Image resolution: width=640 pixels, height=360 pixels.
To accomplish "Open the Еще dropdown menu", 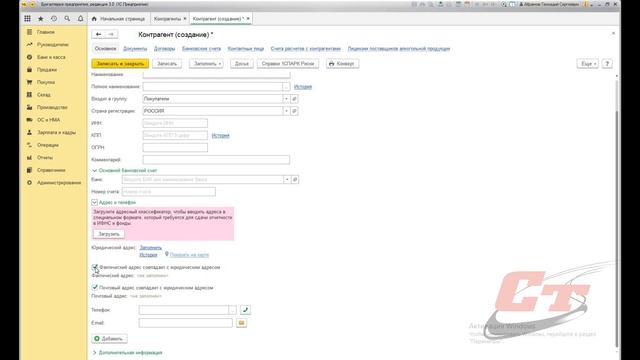I will tap(588, 64).
